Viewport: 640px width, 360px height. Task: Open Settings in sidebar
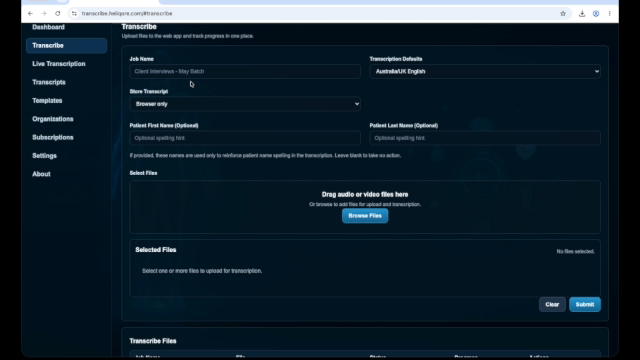coord(44,156)
